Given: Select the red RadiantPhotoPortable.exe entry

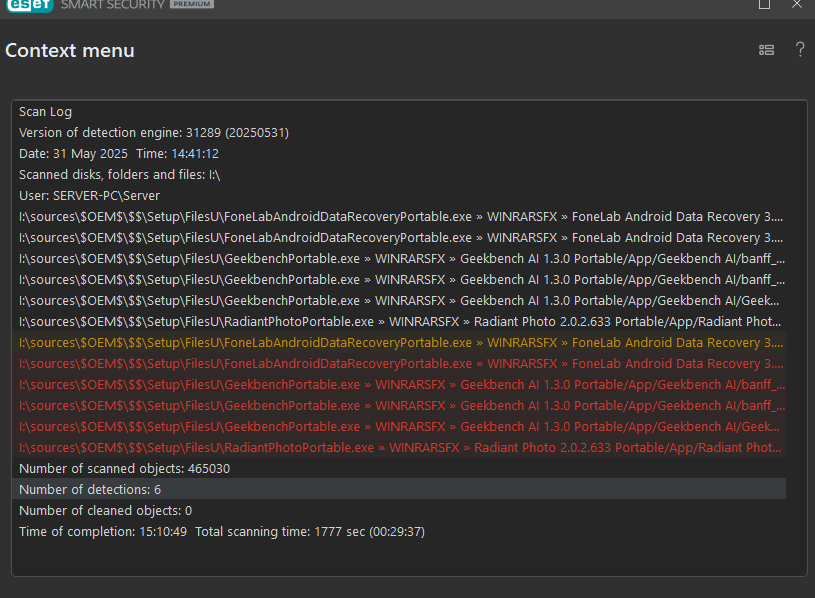Looking at the screenshot, I should click(399, 448).
